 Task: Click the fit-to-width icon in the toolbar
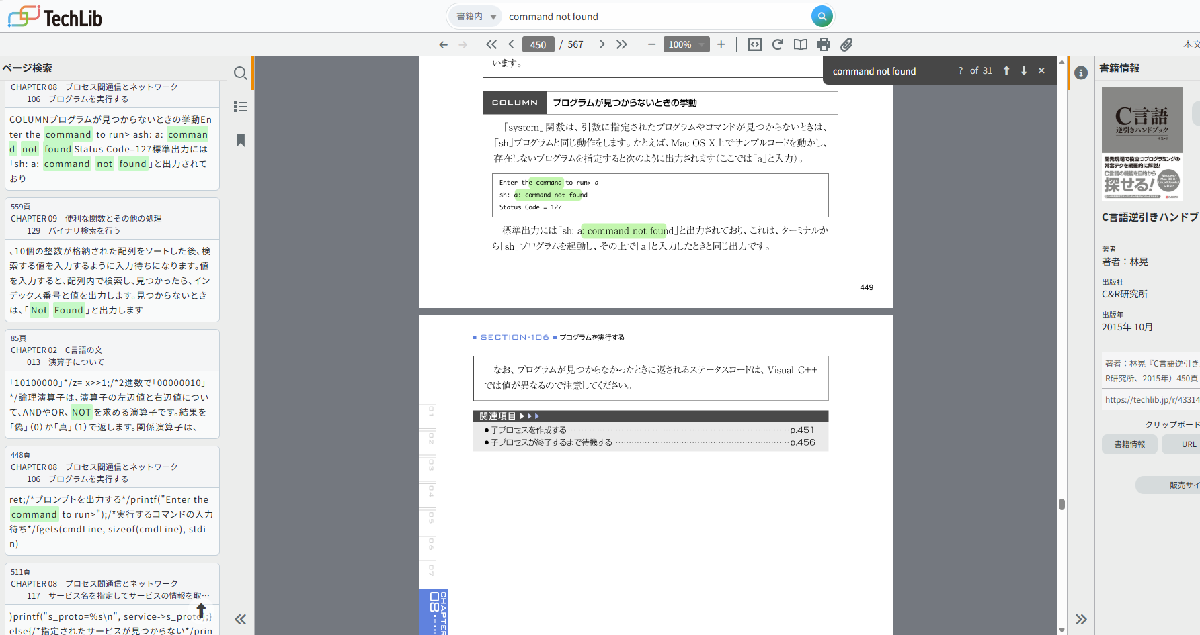[x=755, y=45]
